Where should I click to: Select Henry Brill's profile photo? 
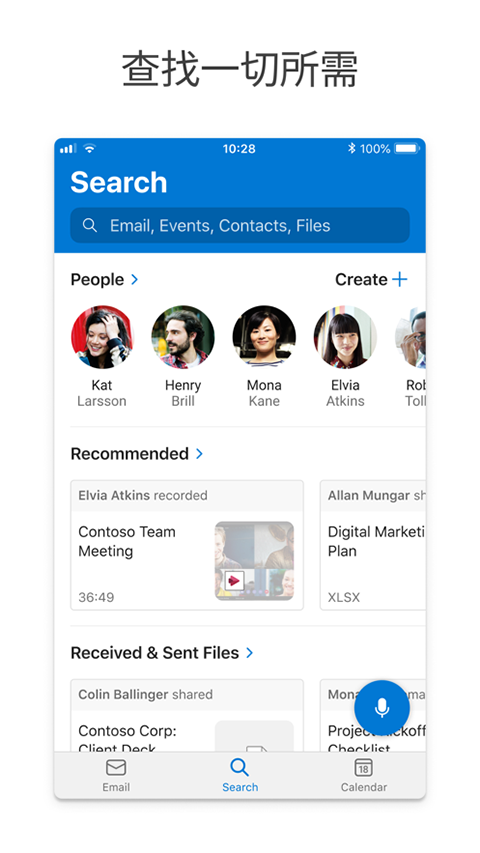click(x=183, y=337)
